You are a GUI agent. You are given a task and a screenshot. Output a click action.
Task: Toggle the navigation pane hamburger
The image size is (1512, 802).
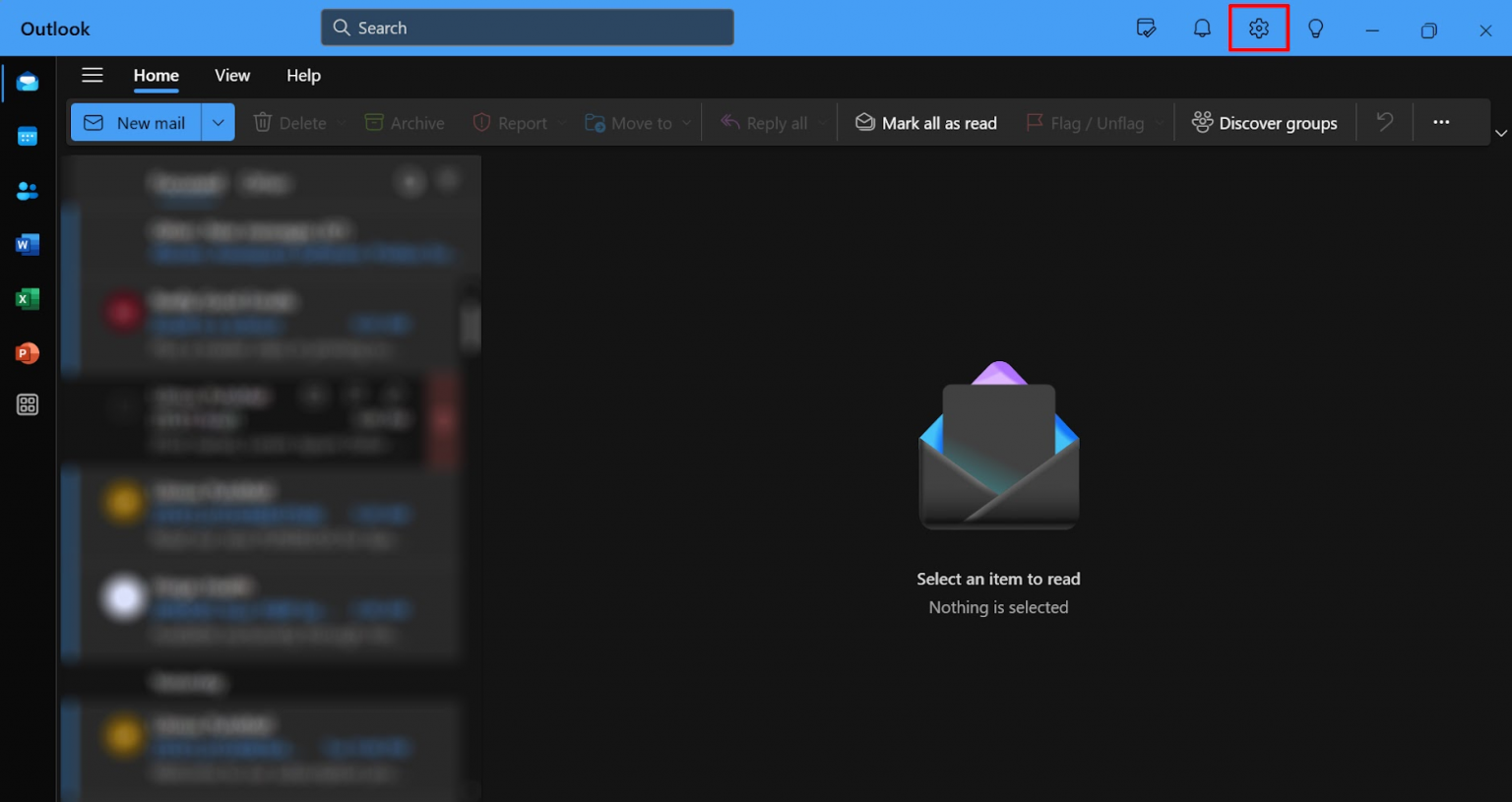(x=93, y=76)
